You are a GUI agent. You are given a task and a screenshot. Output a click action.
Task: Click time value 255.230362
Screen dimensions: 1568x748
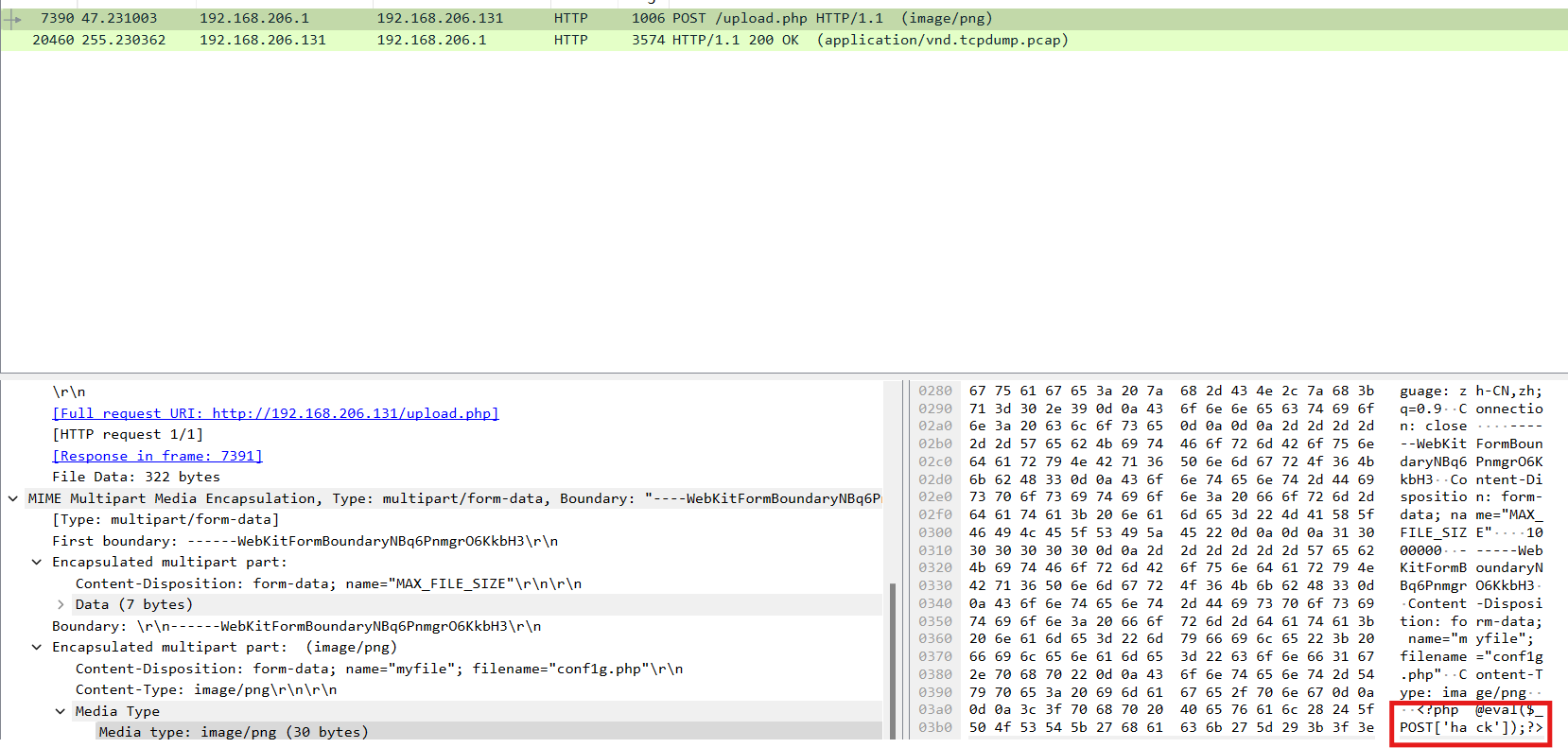[x=123, y=40]
